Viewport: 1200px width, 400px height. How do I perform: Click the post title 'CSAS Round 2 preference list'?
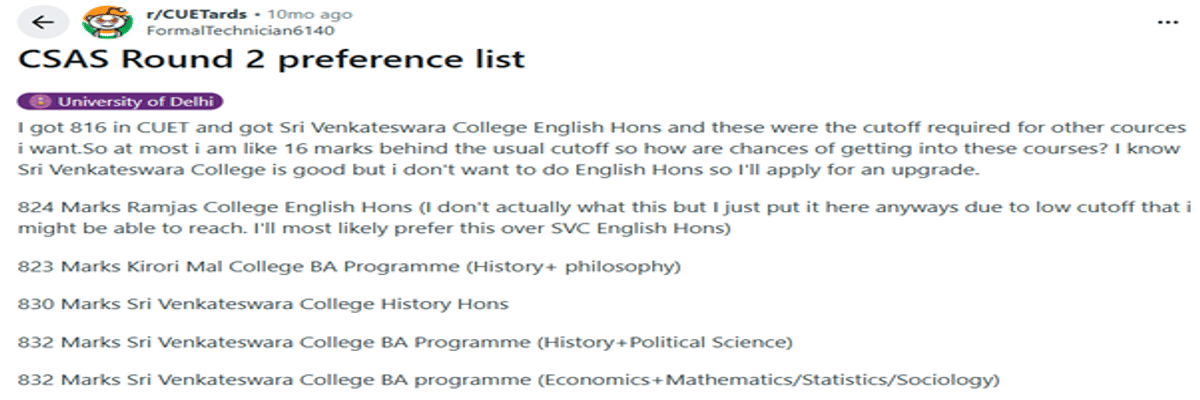click(x=271, y=59)
